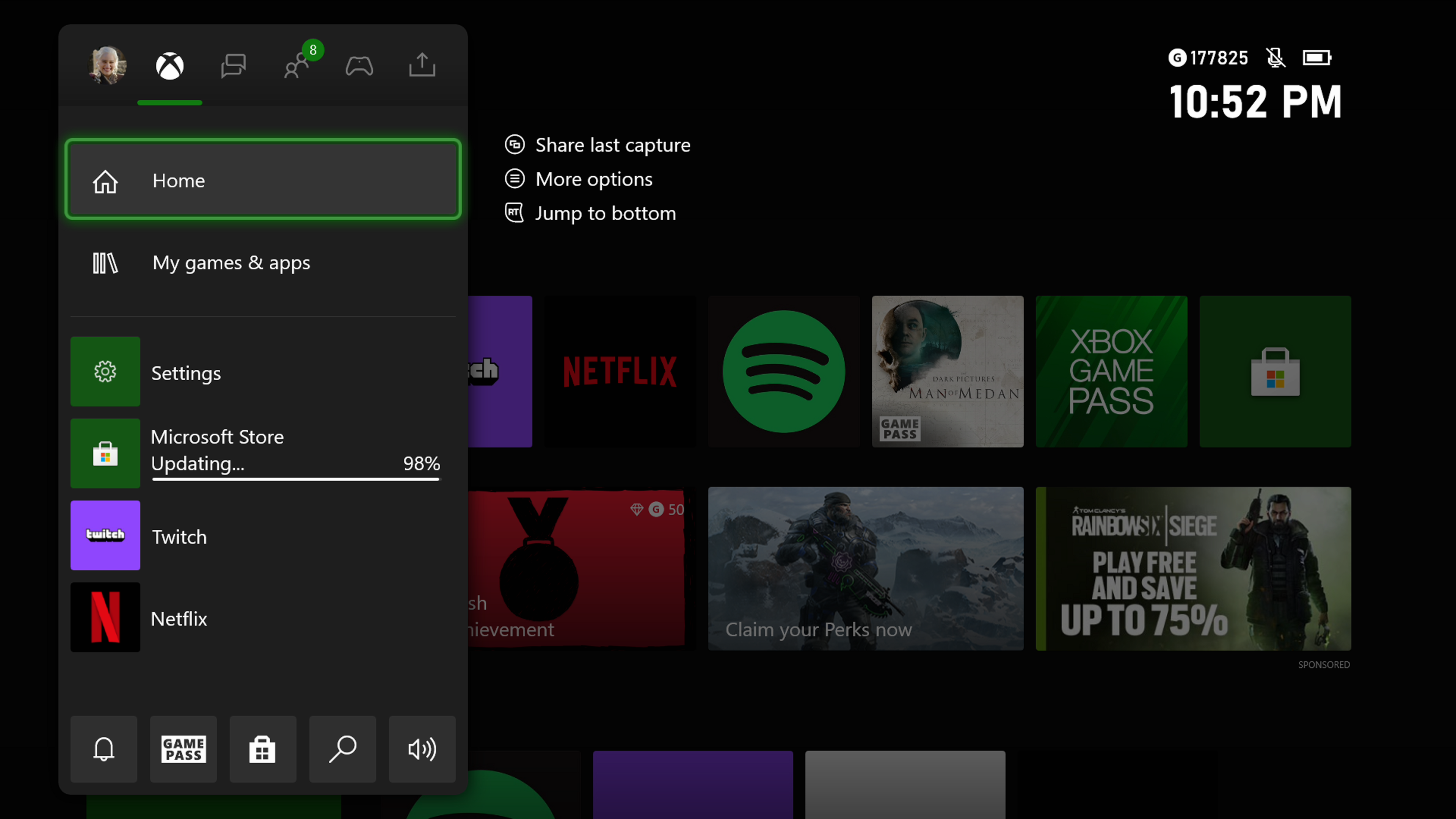The height and width of the screenshot is (819, 1456).
Task: Open Microsoft Store dashboard tile
Action: point(1276,371)
